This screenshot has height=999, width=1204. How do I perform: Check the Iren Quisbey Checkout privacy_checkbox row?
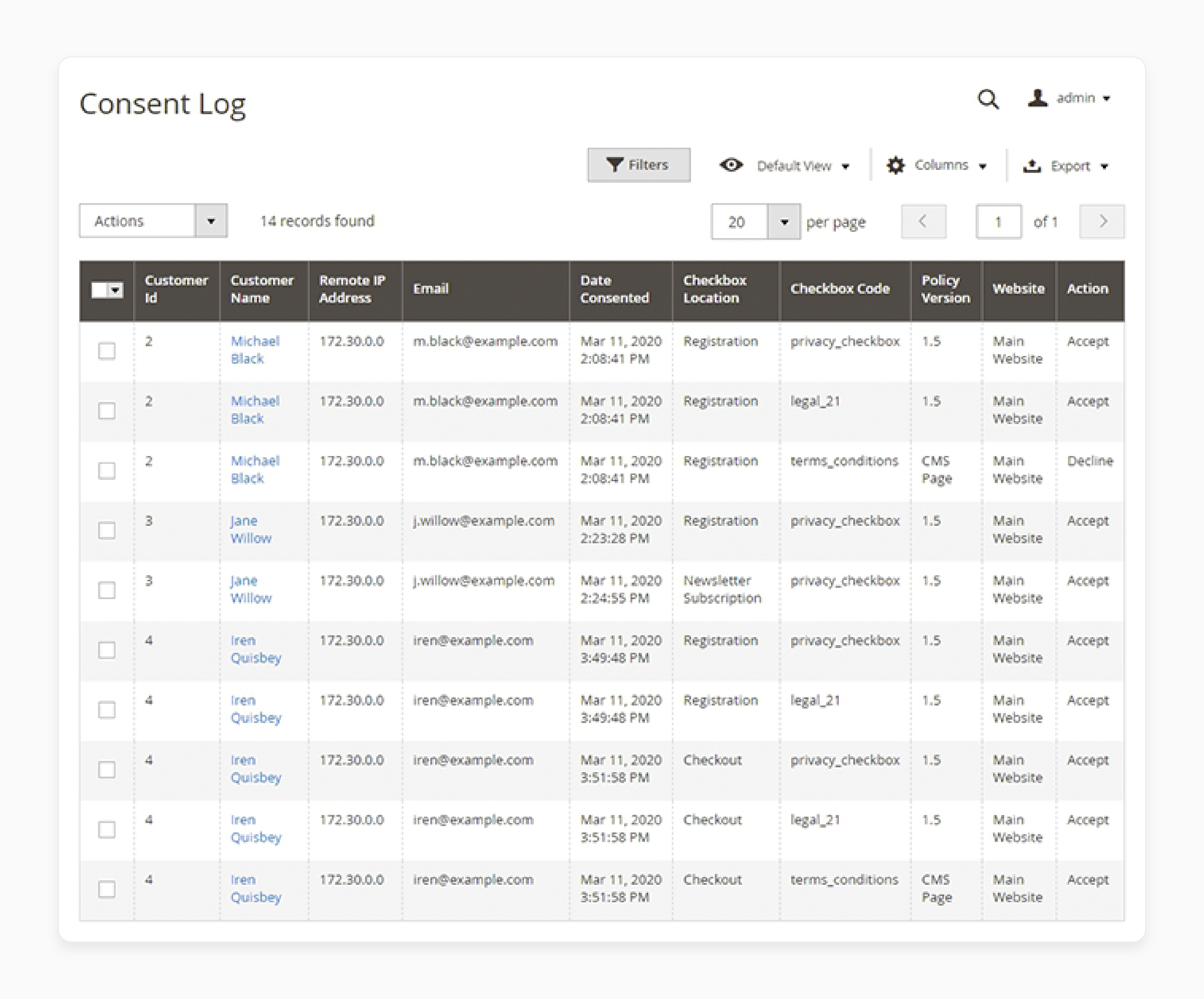[106, 770]
